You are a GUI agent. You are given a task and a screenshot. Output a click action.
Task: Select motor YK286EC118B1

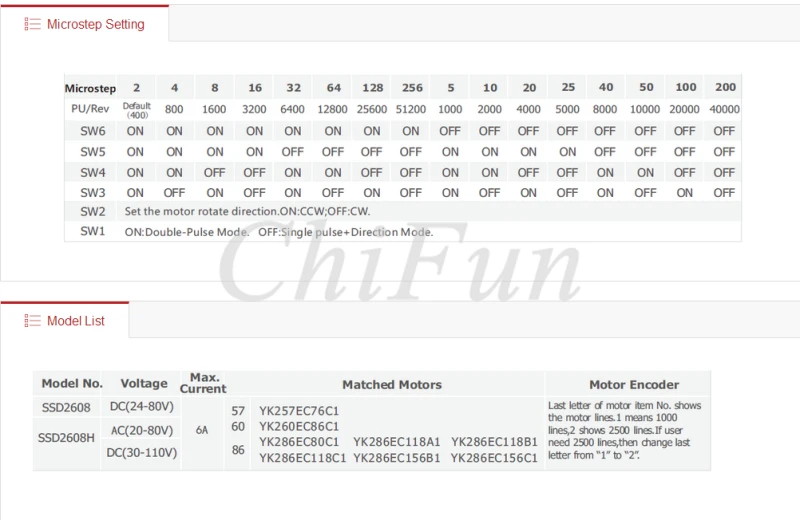[x=494, y=442]
